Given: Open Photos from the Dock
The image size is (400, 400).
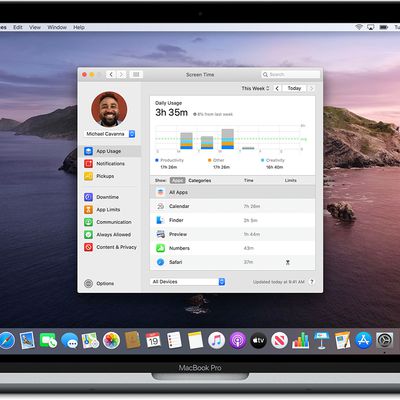Looking at the screenshot, I should click(111, 341).
